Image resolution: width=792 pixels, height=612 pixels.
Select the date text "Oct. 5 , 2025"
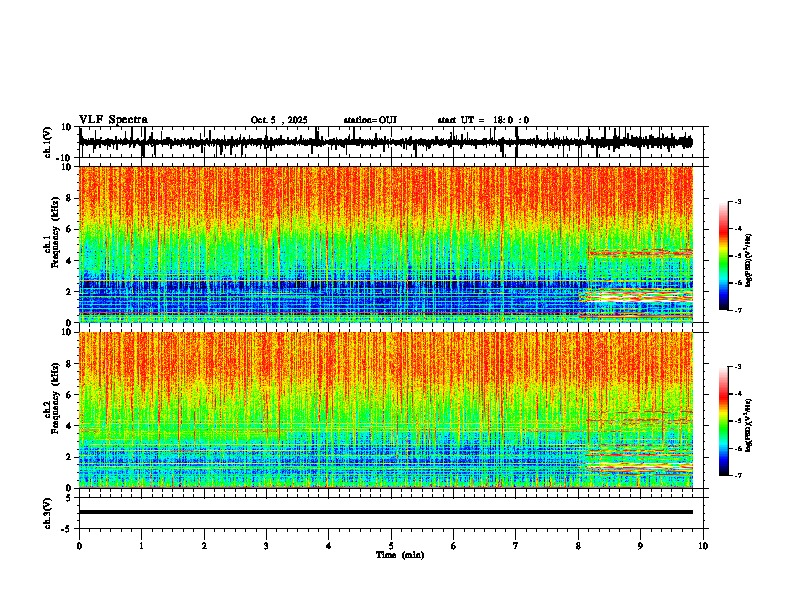tap(279, 120)
